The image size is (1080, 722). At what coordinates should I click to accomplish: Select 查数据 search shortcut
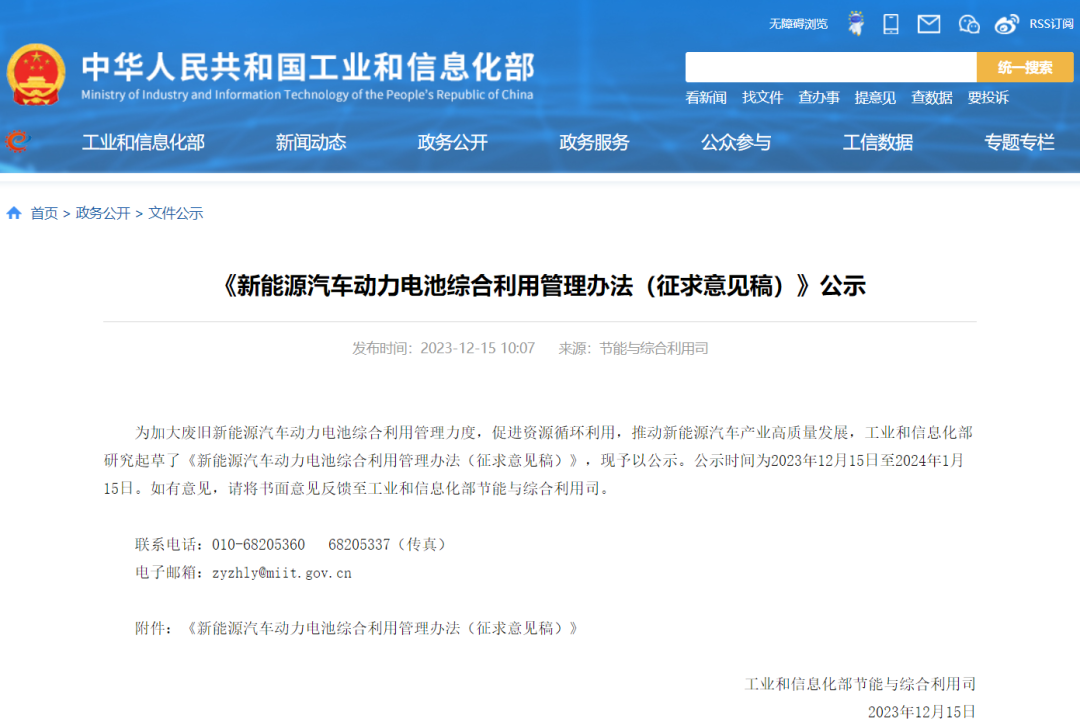point(932,98)
